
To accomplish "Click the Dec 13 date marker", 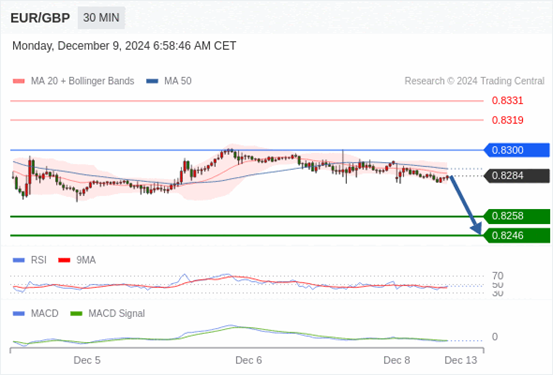I will [461, 360].
